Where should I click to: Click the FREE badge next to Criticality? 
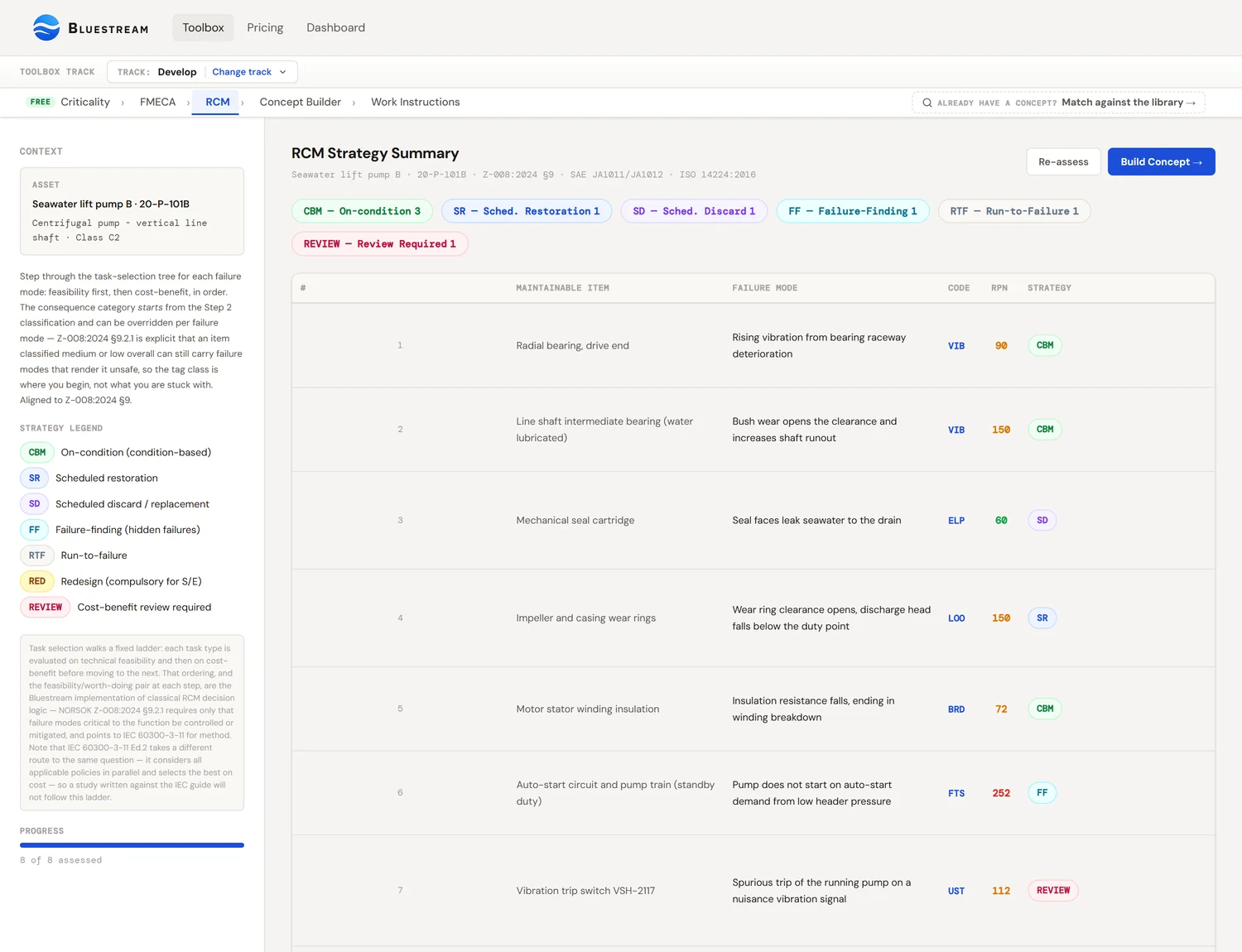coord(41,102)
